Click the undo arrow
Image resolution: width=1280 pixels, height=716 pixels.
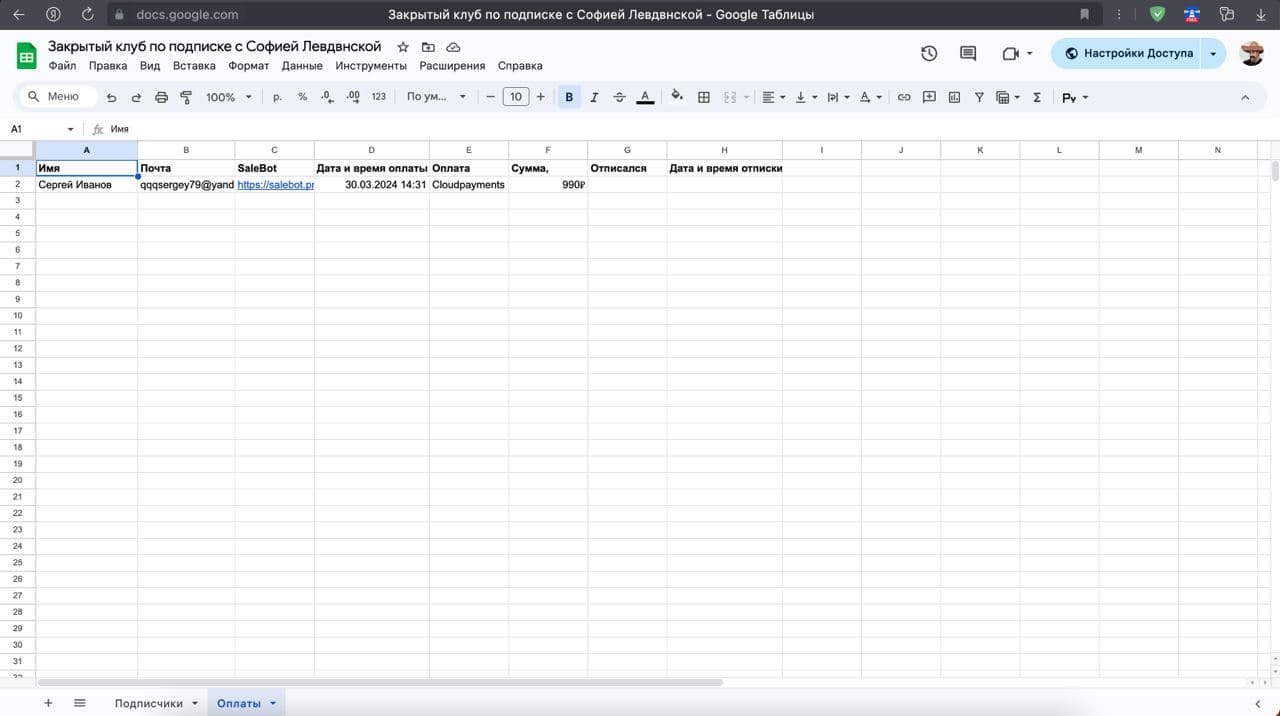111,97
